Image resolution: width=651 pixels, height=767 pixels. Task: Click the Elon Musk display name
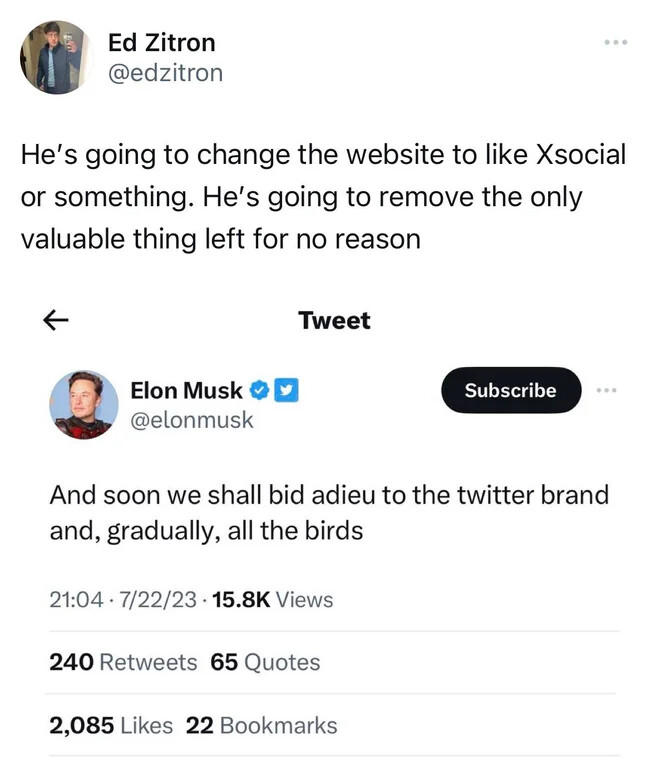click(x=186, y=390)
